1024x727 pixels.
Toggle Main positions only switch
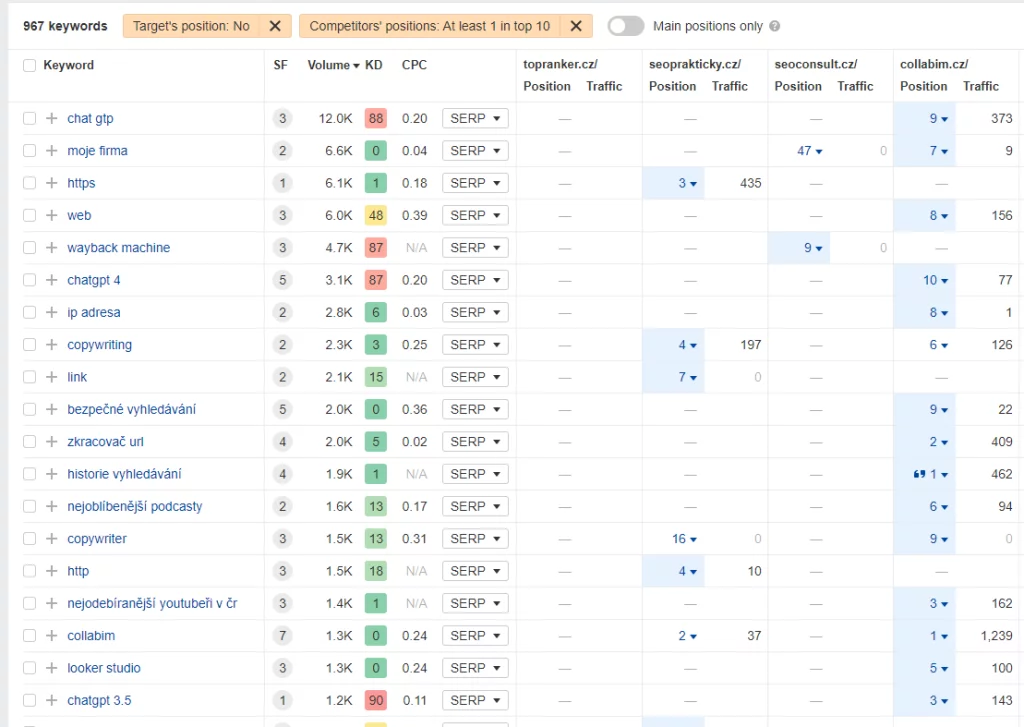626,26
